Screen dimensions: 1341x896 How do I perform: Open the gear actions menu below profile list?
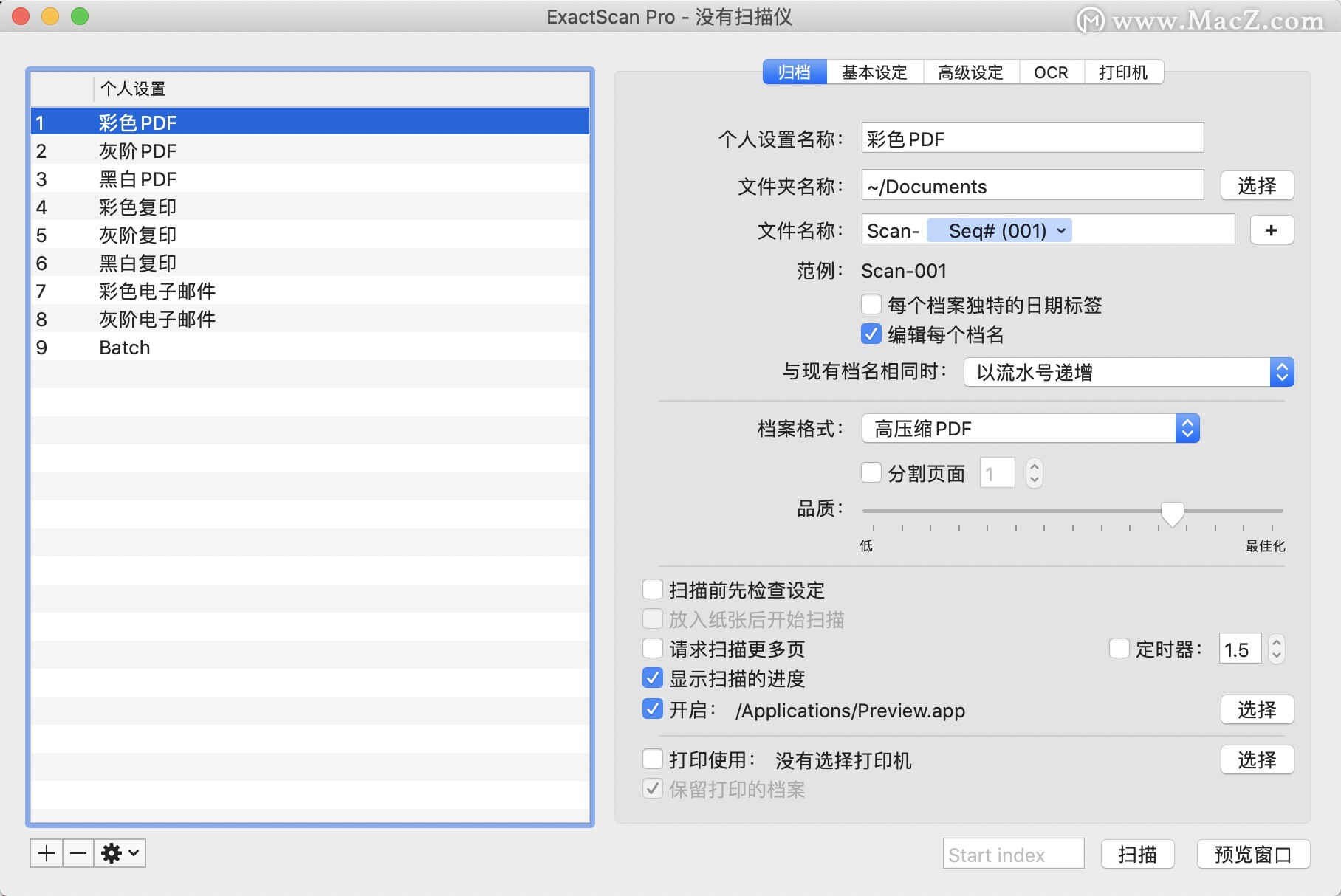click(x=120, y=853)
